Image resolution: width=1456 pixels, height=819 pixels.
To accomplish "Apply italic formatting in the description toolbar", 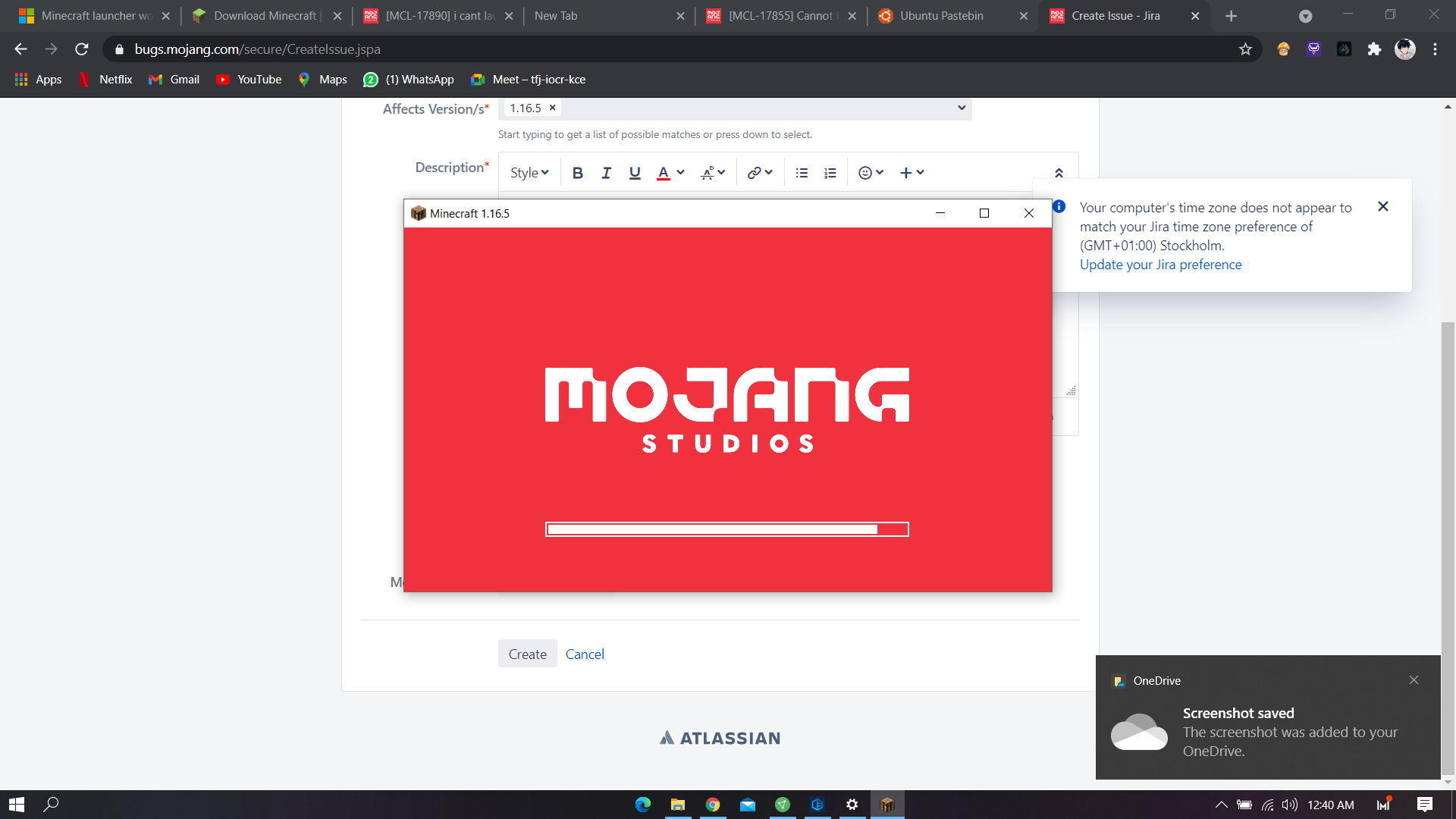I will click(x=606, y=173).
